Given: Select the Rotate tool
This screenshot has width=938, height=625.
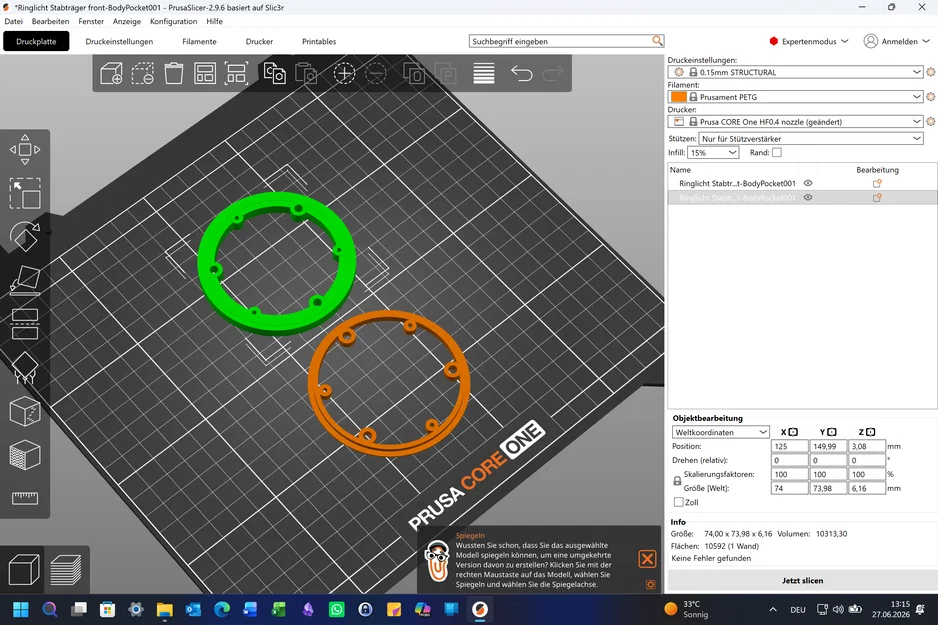Looking at the screenshot, I should [25, 237].
